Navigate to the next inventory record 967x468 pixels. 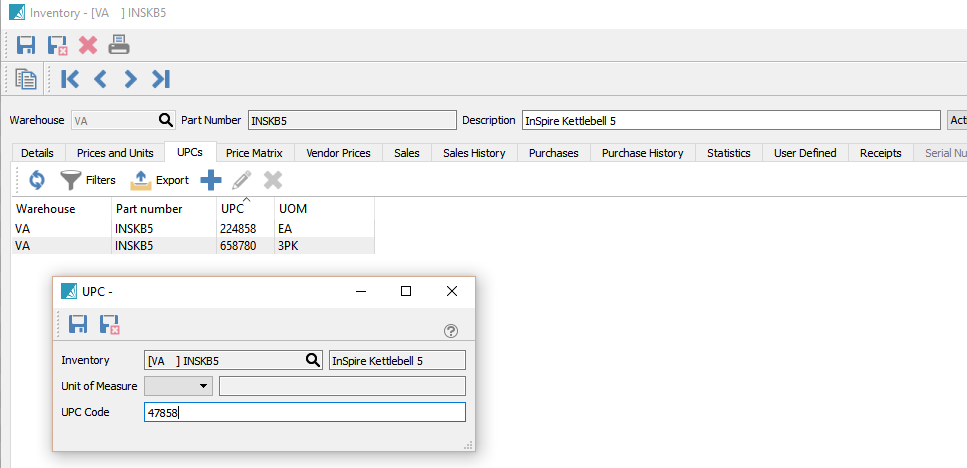click(130, 79)
